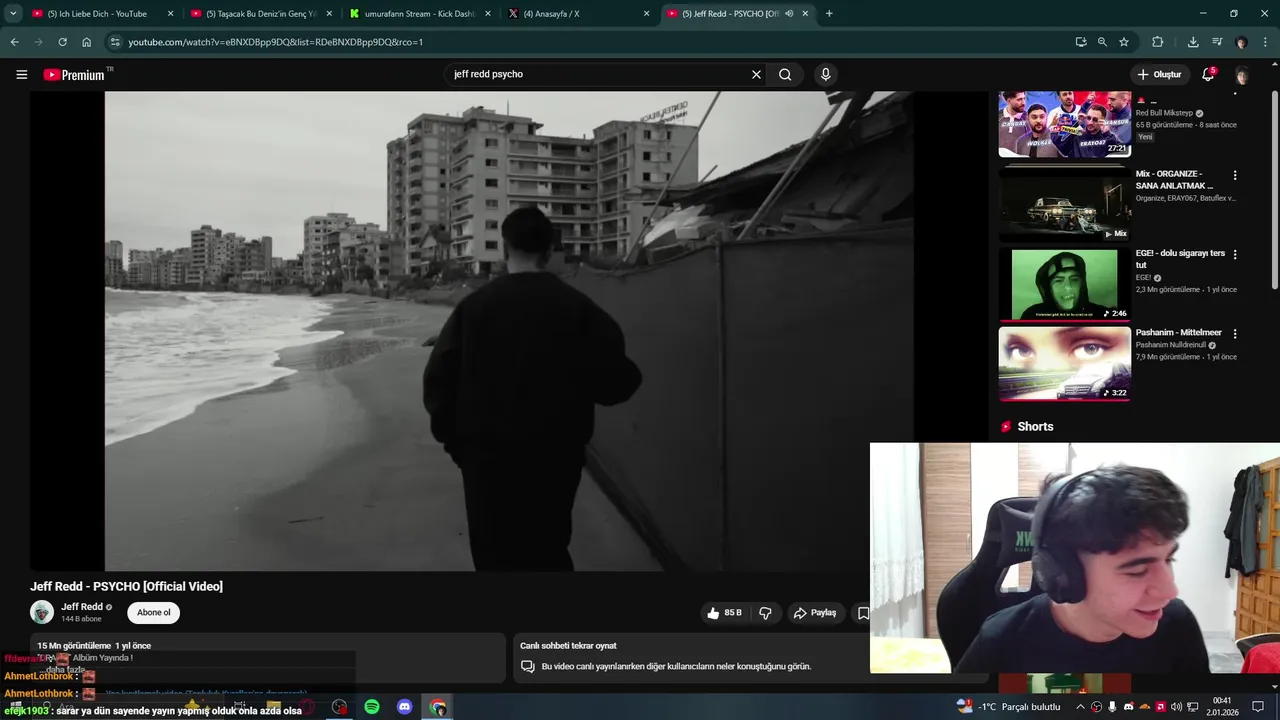Click the video title PSYCHO [Official Video]
Screen dimensions: 1280x720
click(x=127, y=586)
